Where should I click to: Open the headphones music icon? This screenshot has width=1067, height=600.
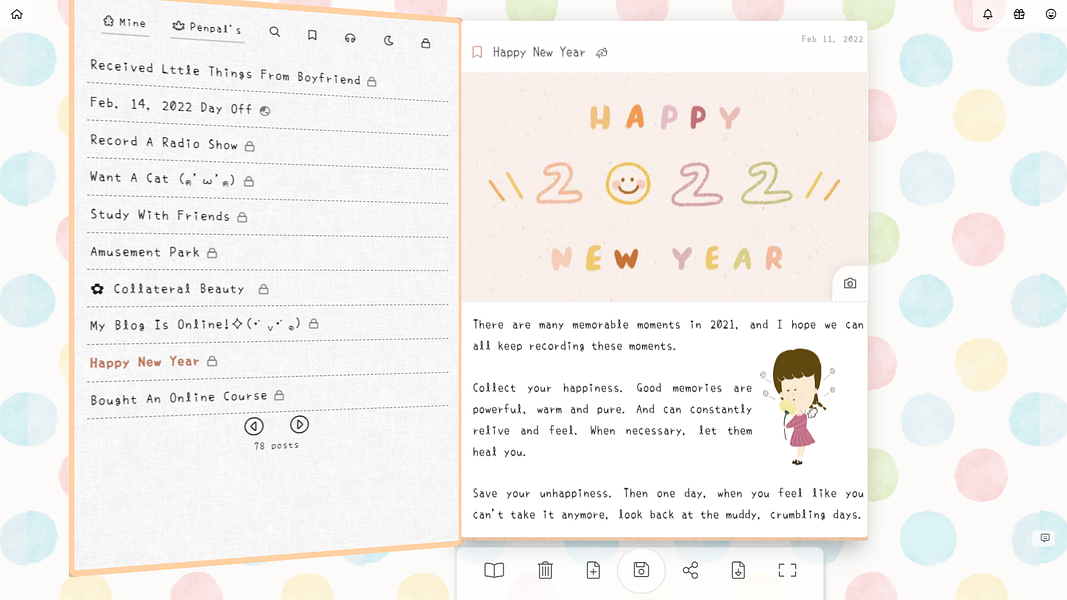350,38
